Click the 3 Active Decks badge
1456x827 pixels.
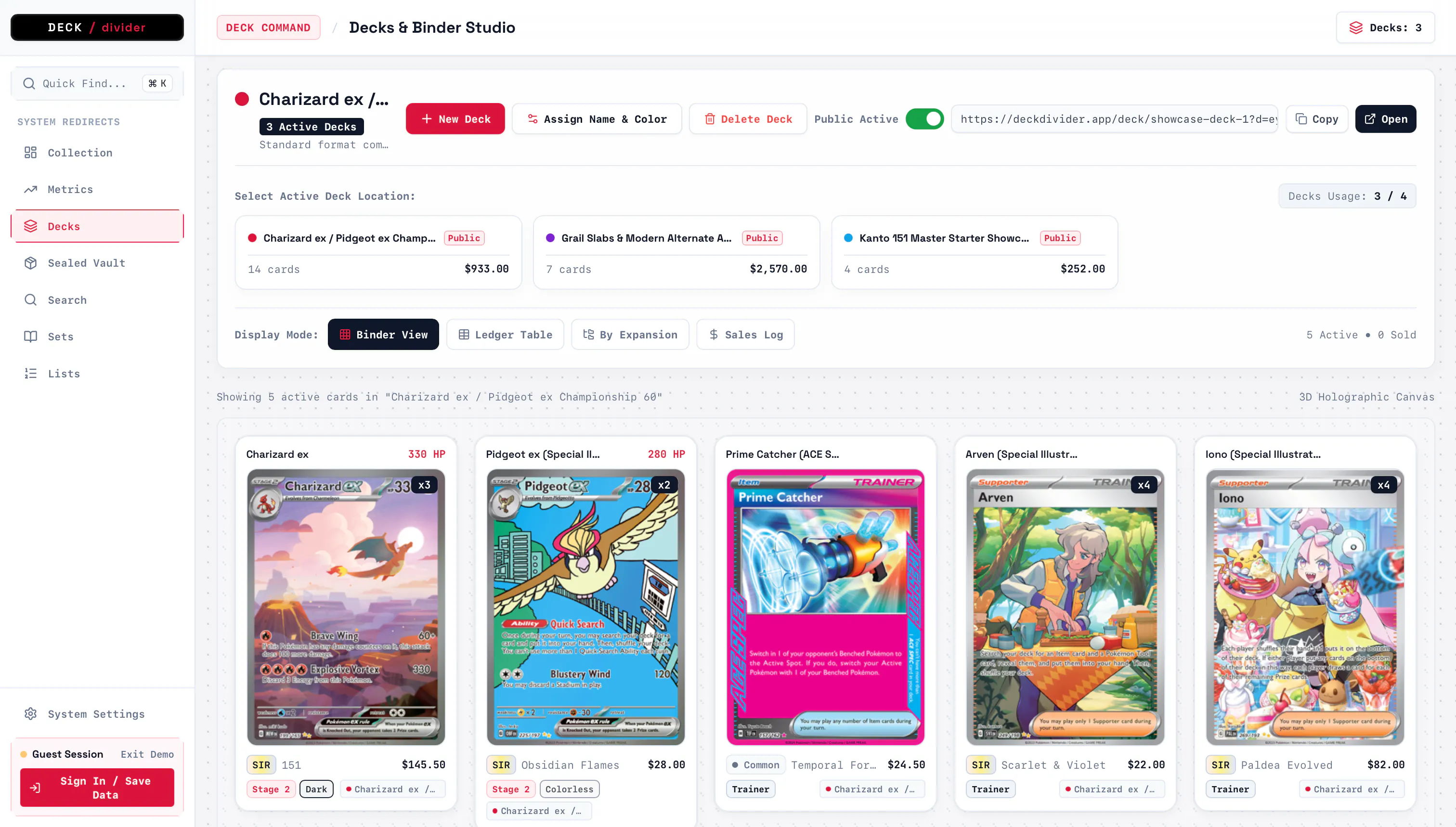(x=312, y=127)
